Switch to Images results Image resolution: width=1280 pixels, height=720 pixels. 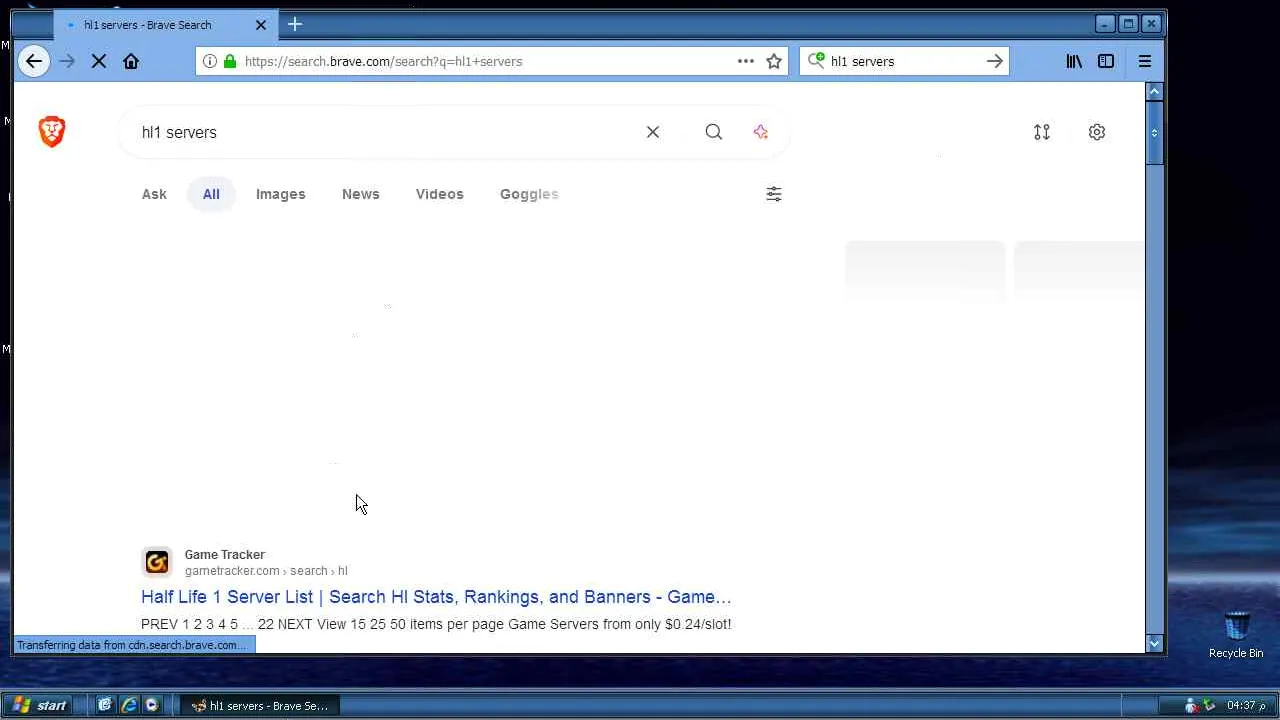281,194
